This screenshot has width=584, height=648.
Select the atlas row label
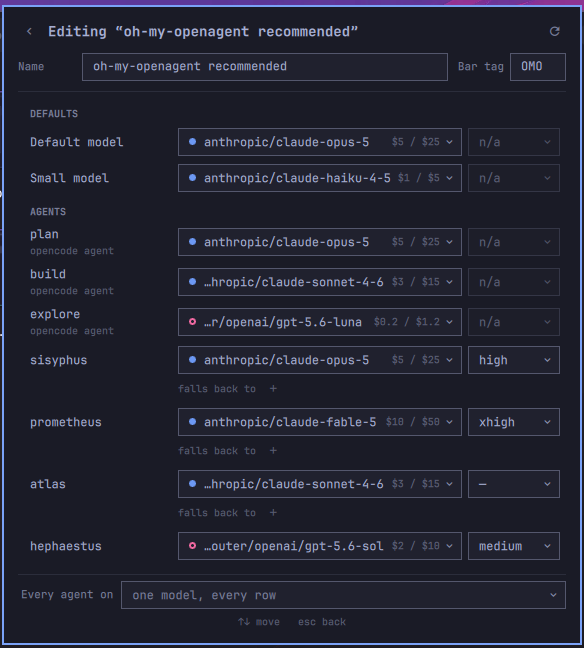(48, 484)
